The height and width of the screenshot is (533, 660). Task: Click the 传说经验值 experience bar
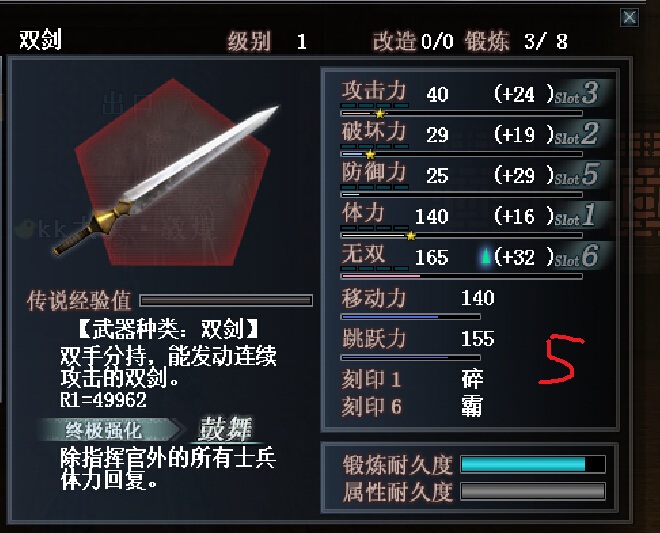pyautogui.click(x=226, y=300)
